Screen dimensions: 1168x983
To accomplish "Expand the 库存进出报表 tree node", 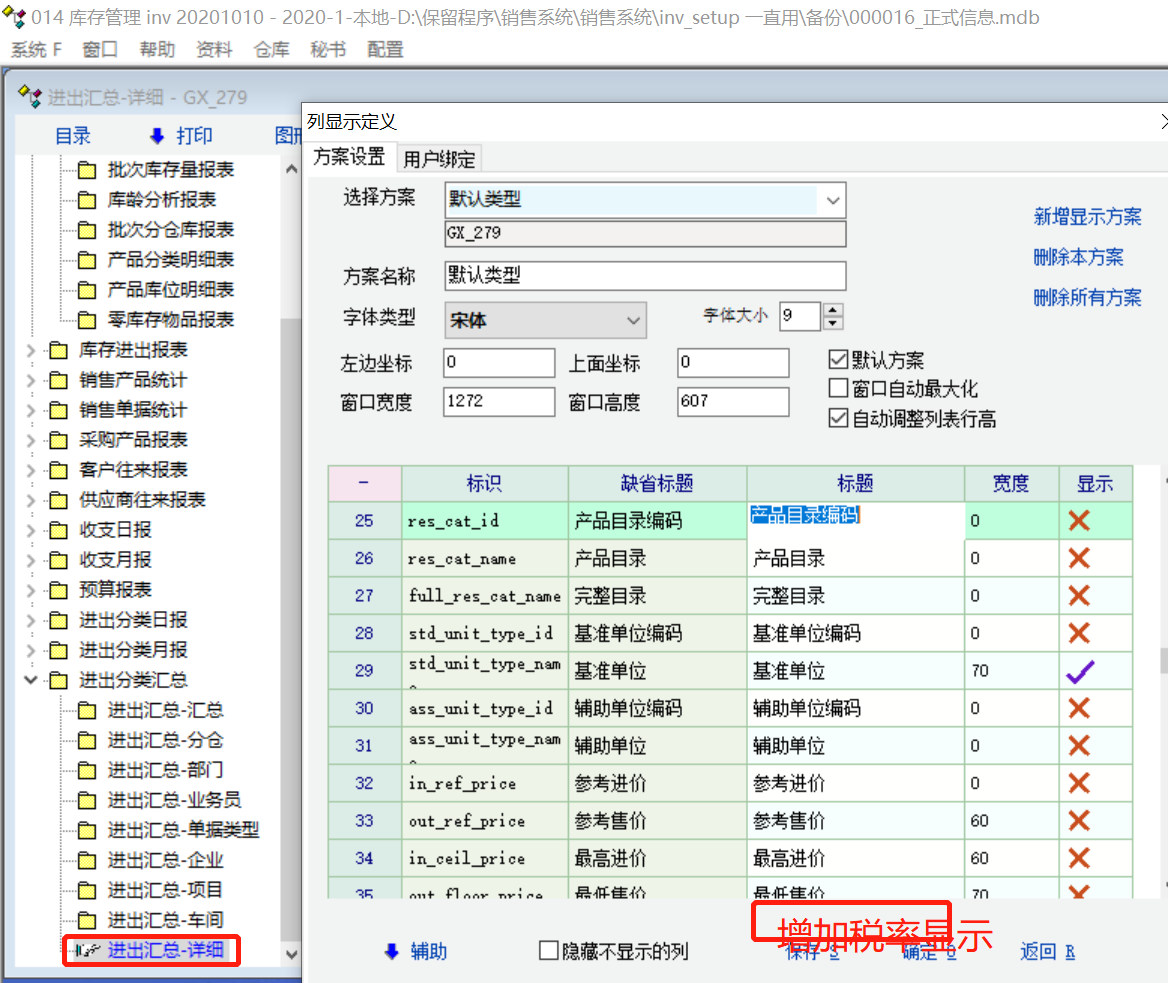I will click(30, 350).
